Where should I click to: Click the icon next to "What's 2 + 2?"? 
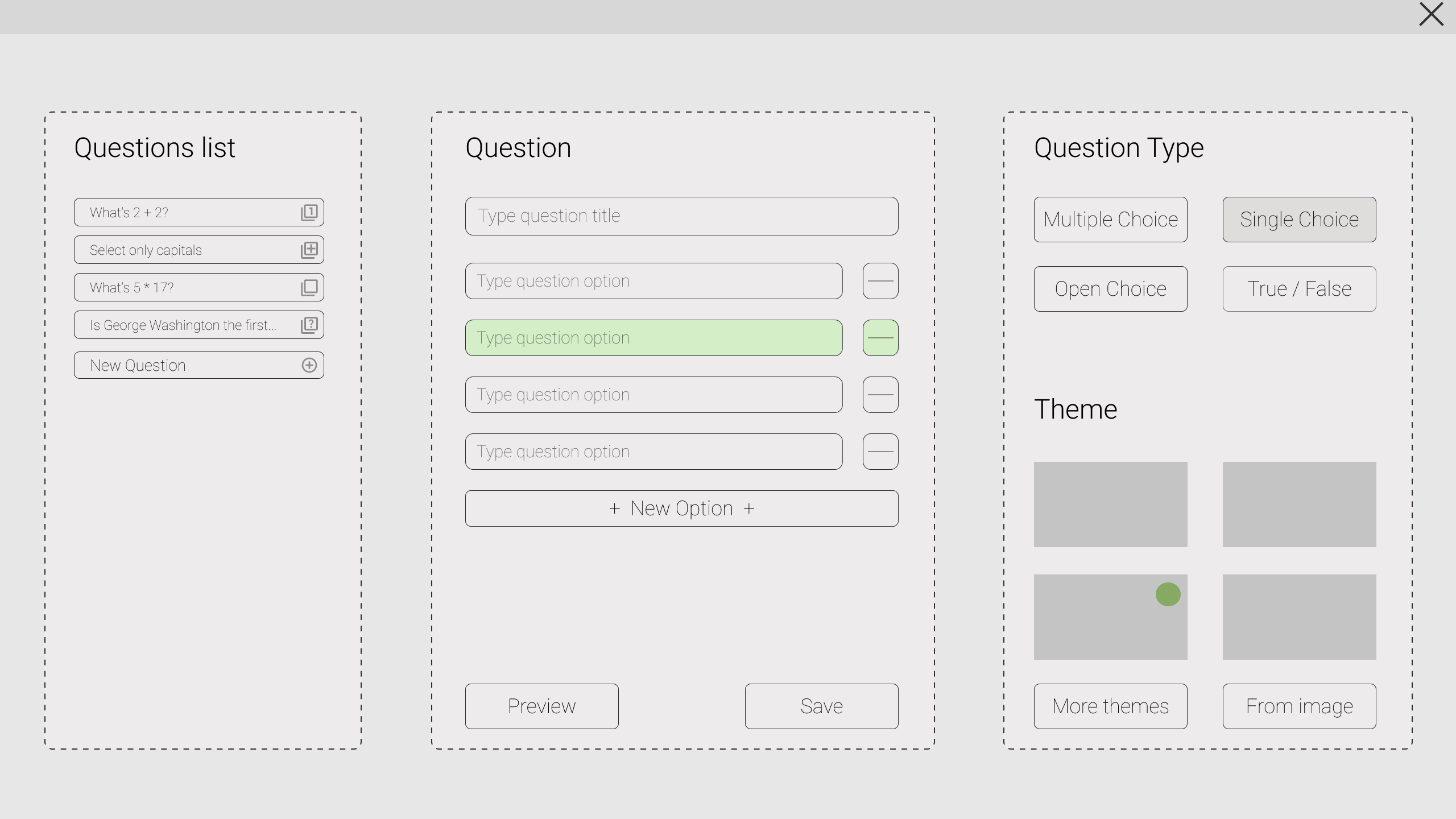(x=309, y=212)
